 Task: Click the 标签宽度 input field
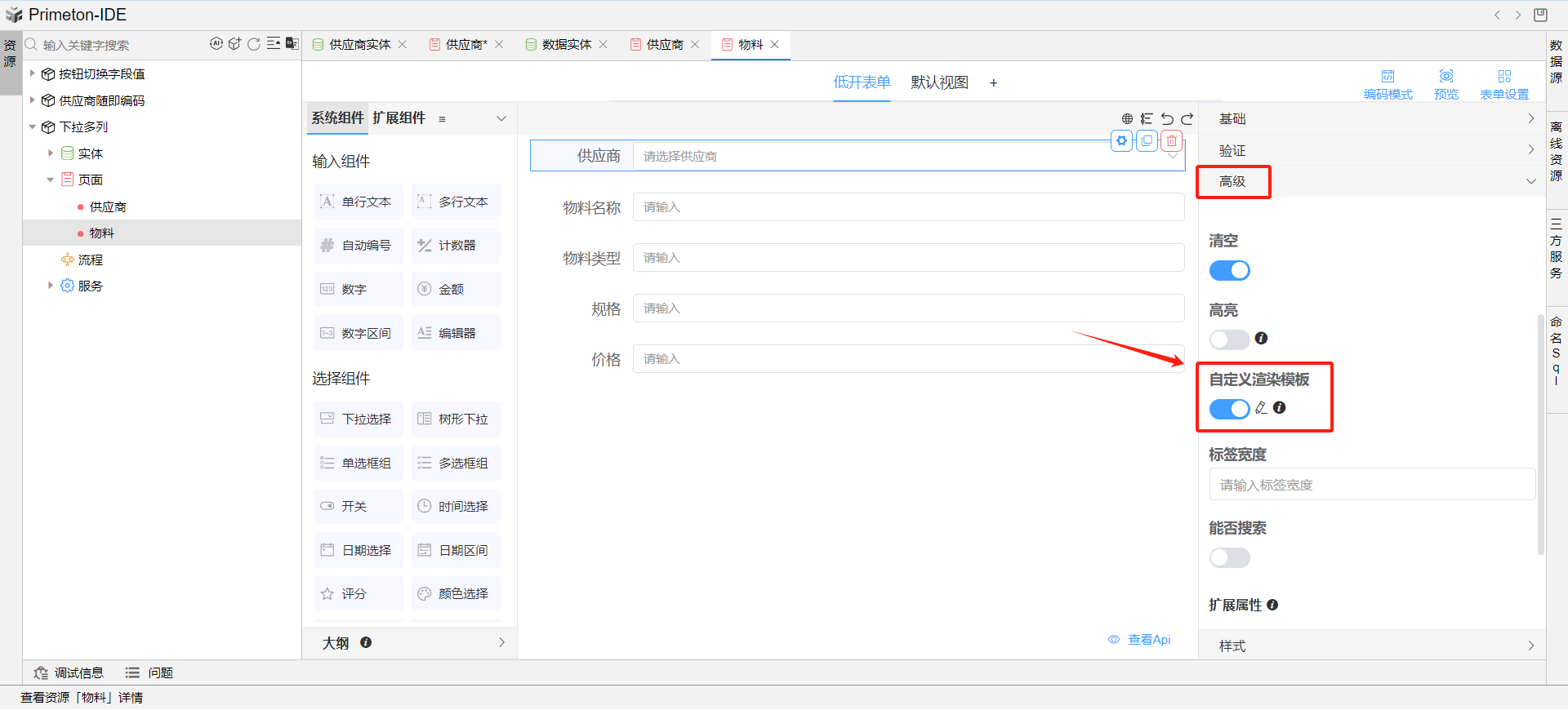pos(1372,485)
